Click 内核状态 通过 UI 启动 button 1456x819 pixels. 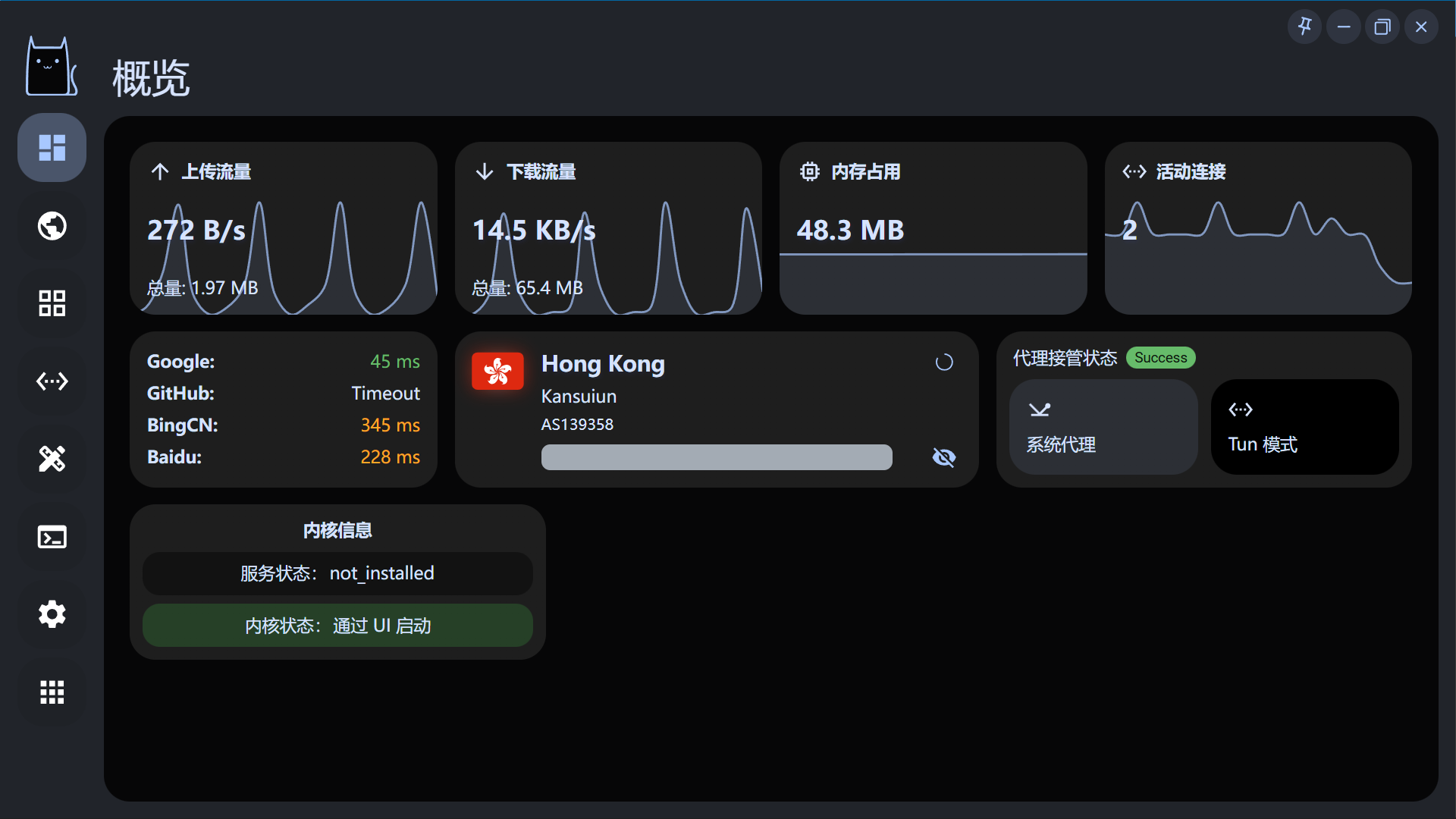337,626
